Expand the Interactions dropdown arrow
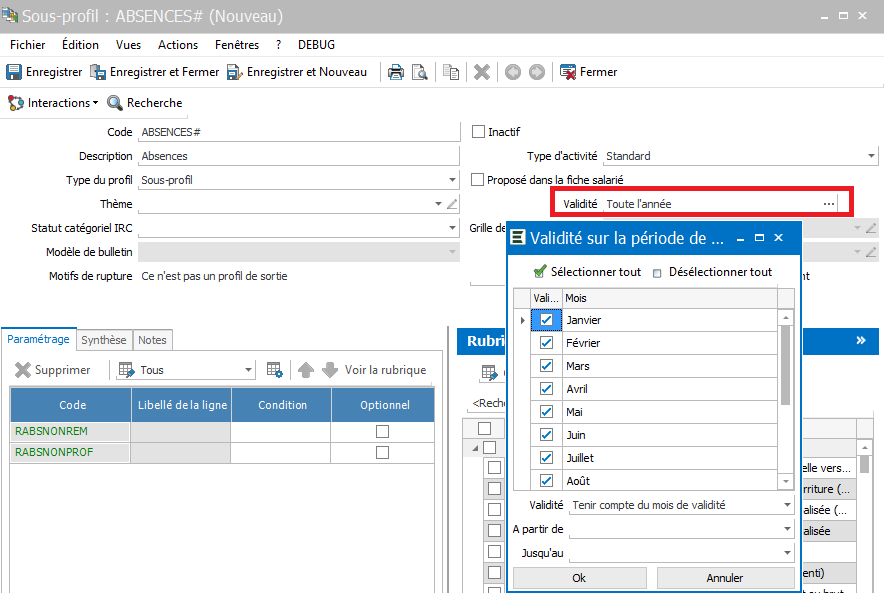 (95, 103)
